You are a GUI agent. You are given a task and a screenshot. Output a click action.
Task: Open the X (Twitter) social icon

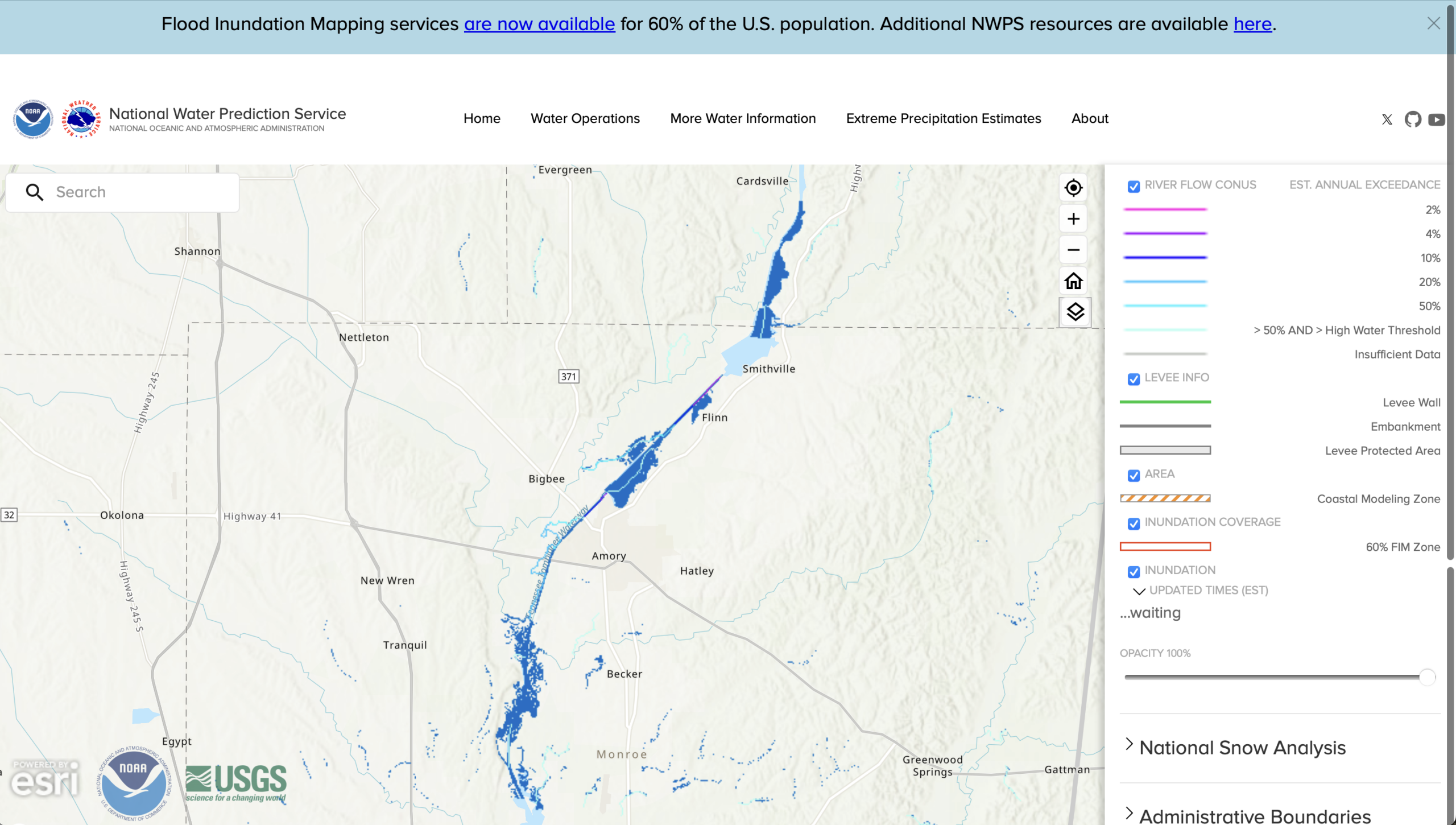pyautogui.click(x=1387, y=119)
